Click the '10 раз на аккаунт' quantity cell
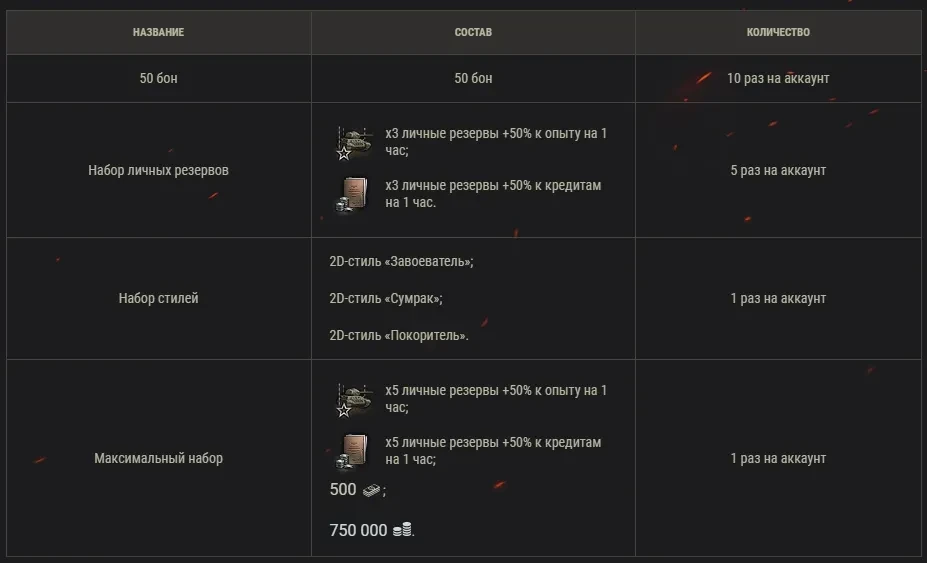This screenshot has width=927, height=563. click(778, 78)
